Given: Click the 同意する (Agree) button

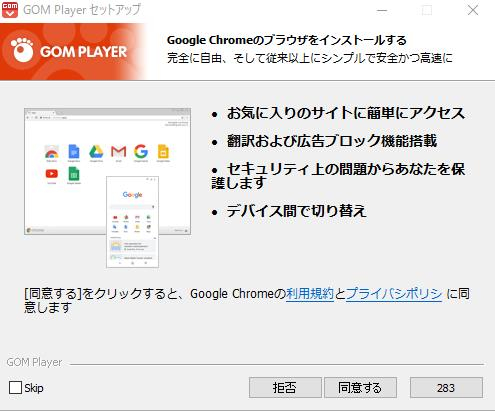Looking at the screenshot, I should coord(360,388).
